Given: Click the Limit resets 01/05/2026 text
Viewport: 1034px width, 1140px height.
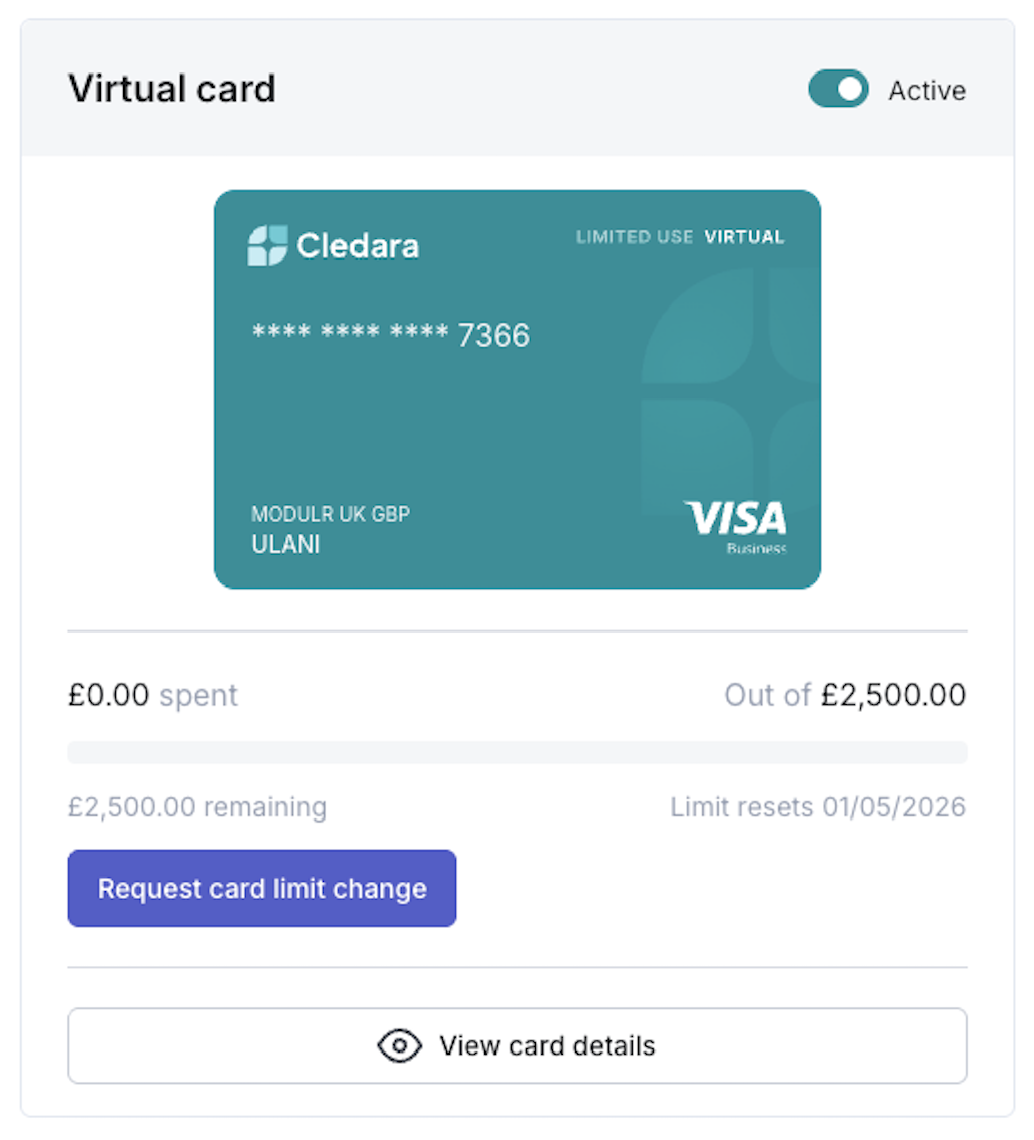Looking at the screenshot, I should point(818,806).
